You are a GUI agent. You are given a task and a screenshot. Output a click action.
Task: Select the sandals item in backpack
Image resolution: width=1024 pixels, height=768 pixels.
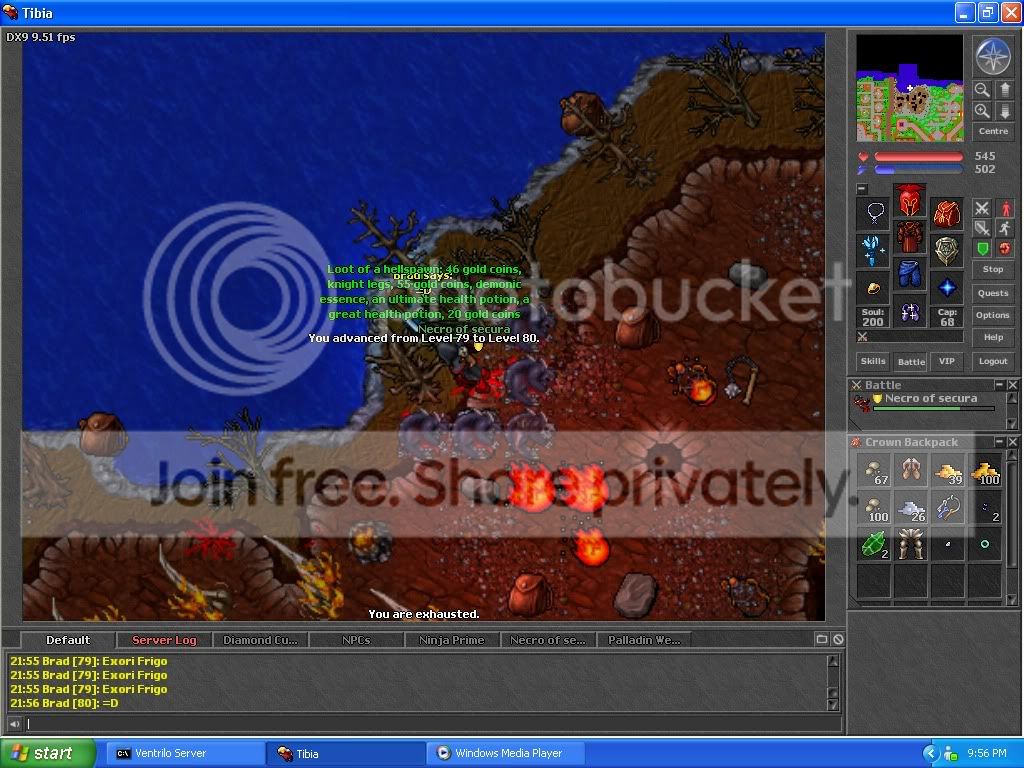910,470
